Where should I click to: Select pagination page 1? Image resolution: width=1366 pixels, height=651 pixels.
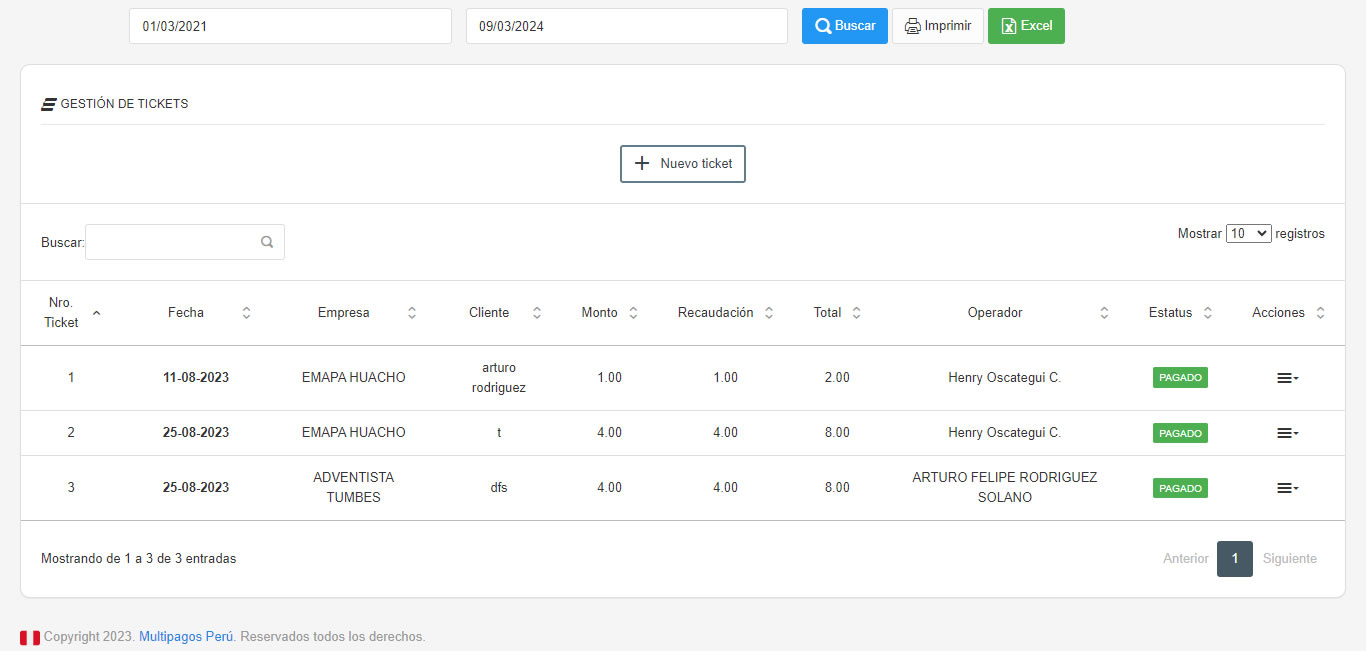coord(1235,559)
